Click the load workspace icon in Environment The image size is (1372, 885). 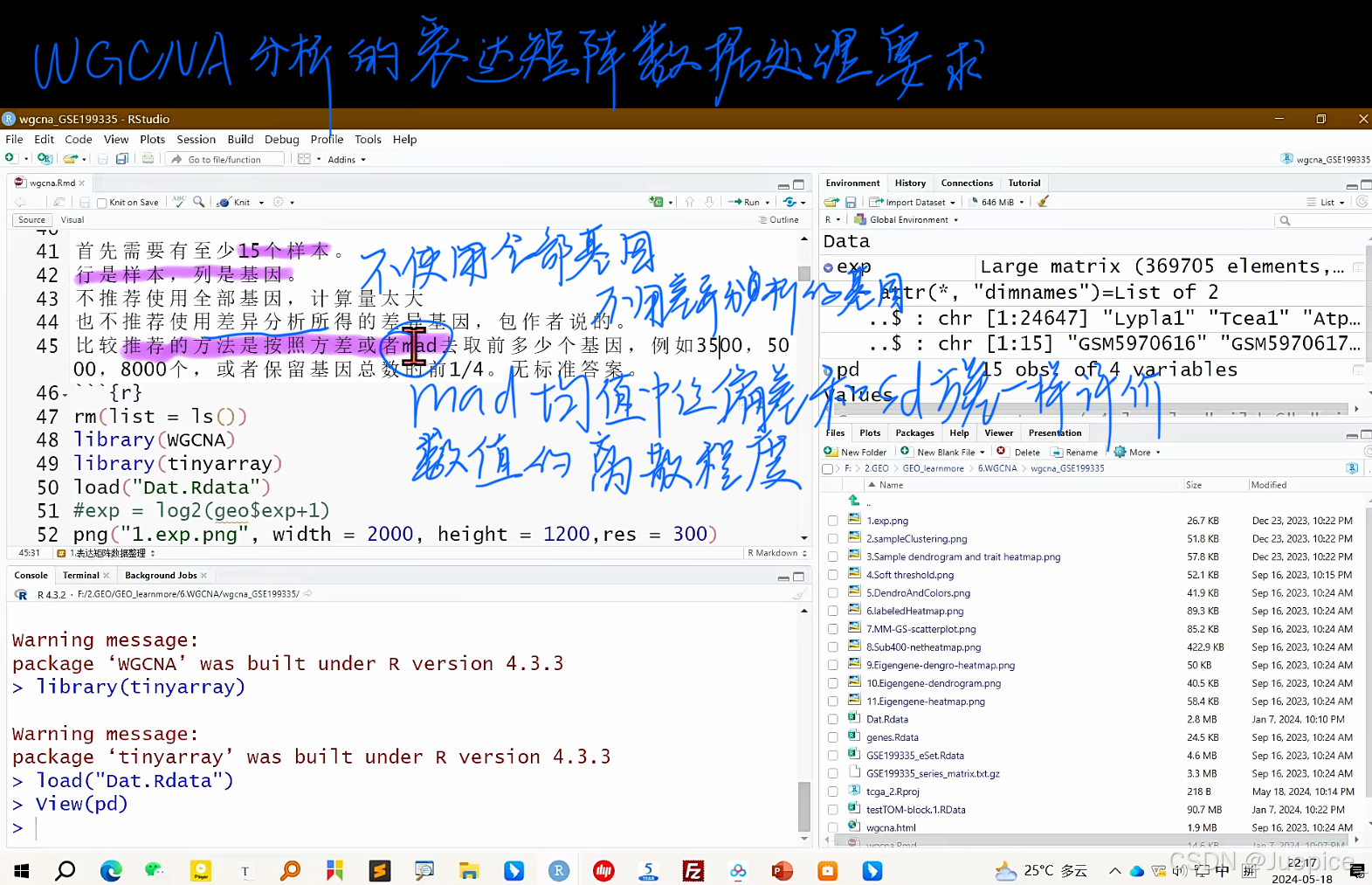tap(831, 202)
